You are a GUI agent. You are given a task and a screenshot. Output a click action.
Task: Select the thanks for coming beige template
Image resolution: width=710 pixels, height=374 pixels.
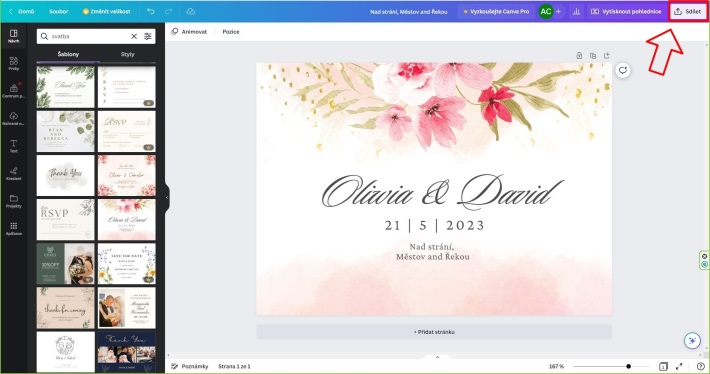click(x=66, y=308)
